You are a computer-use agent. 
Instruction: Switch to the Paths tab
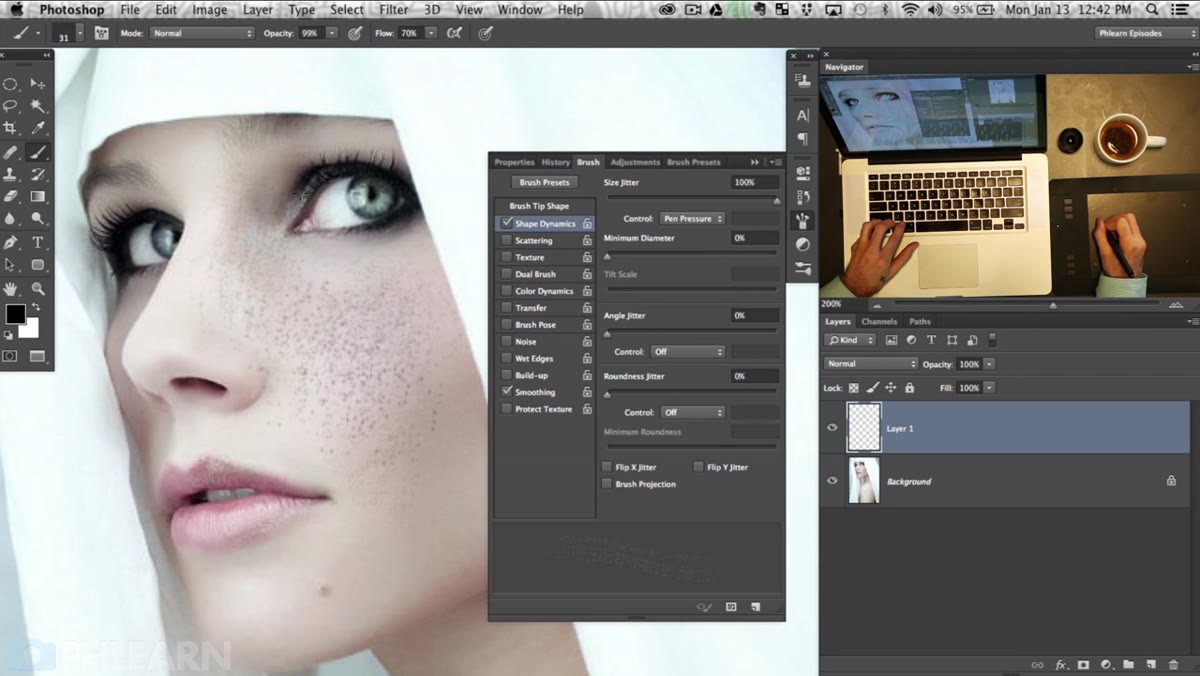coord(920,322)
